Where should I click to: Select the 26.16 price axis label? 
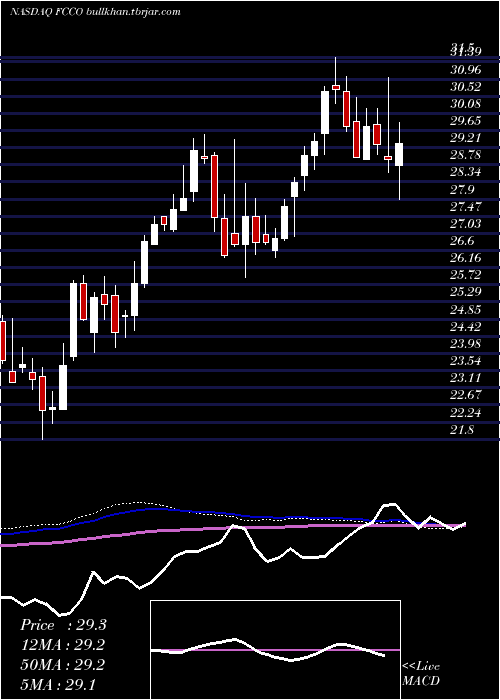click(466, 258)
